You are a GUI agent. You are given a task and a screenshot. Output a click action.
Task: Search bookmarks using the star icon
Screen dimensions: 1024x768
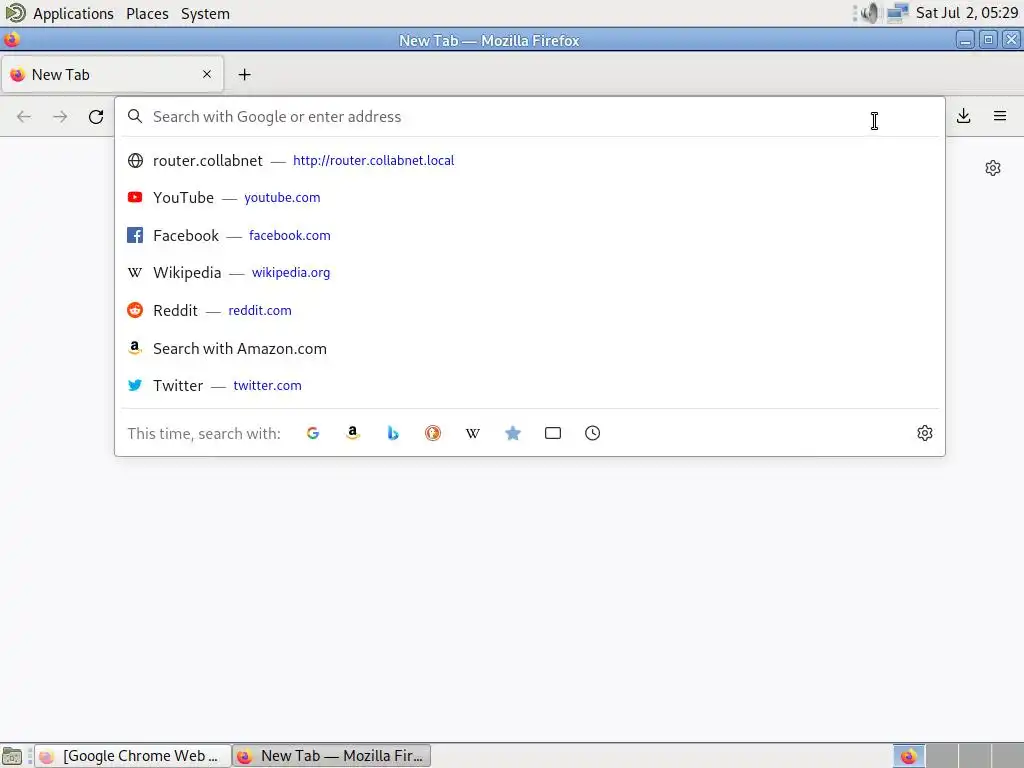coord(513,433)
